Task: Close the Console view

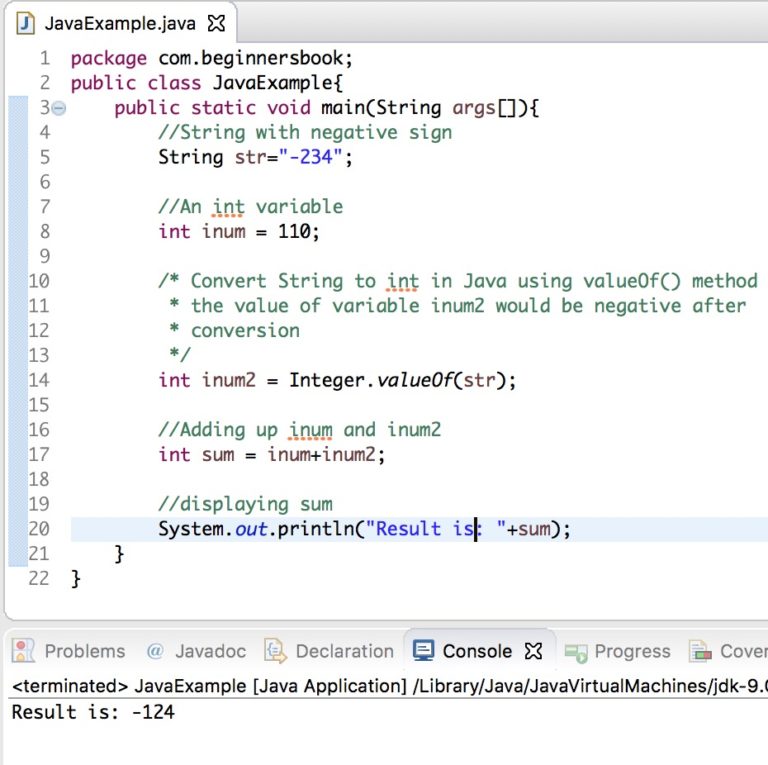Action: 534,651
